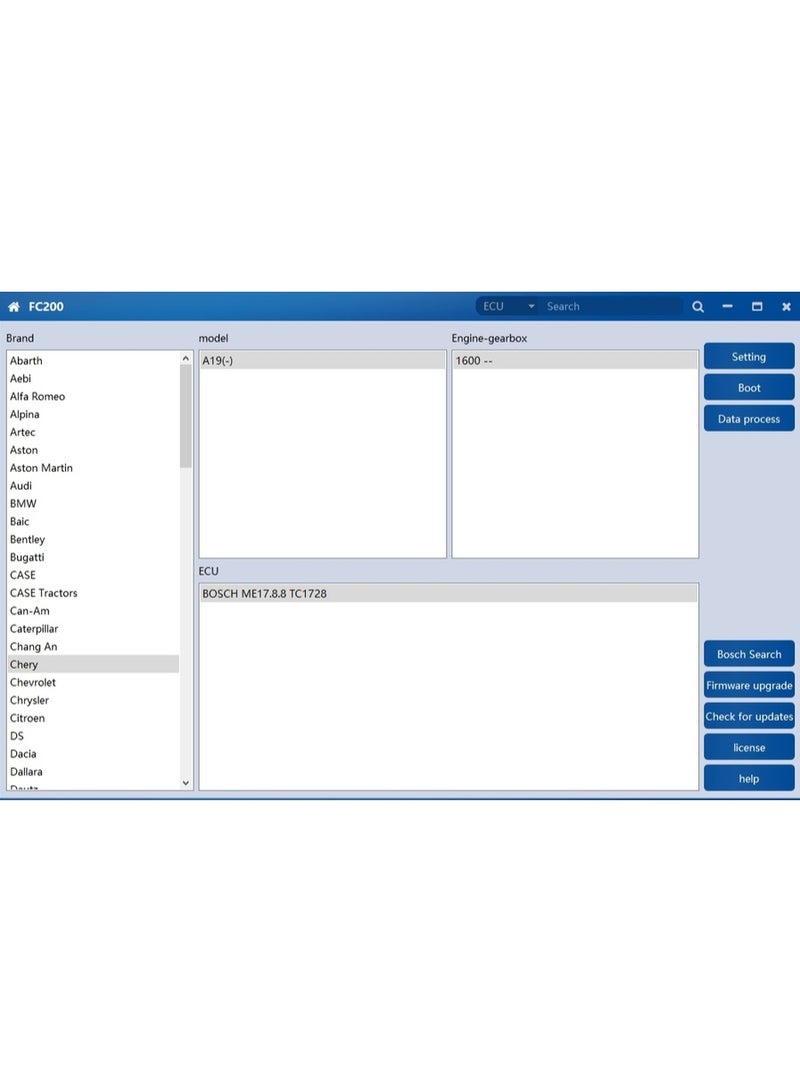This screenshot has height=1091, width=800.
Task: Open the Setting panel
Action: 749,357
